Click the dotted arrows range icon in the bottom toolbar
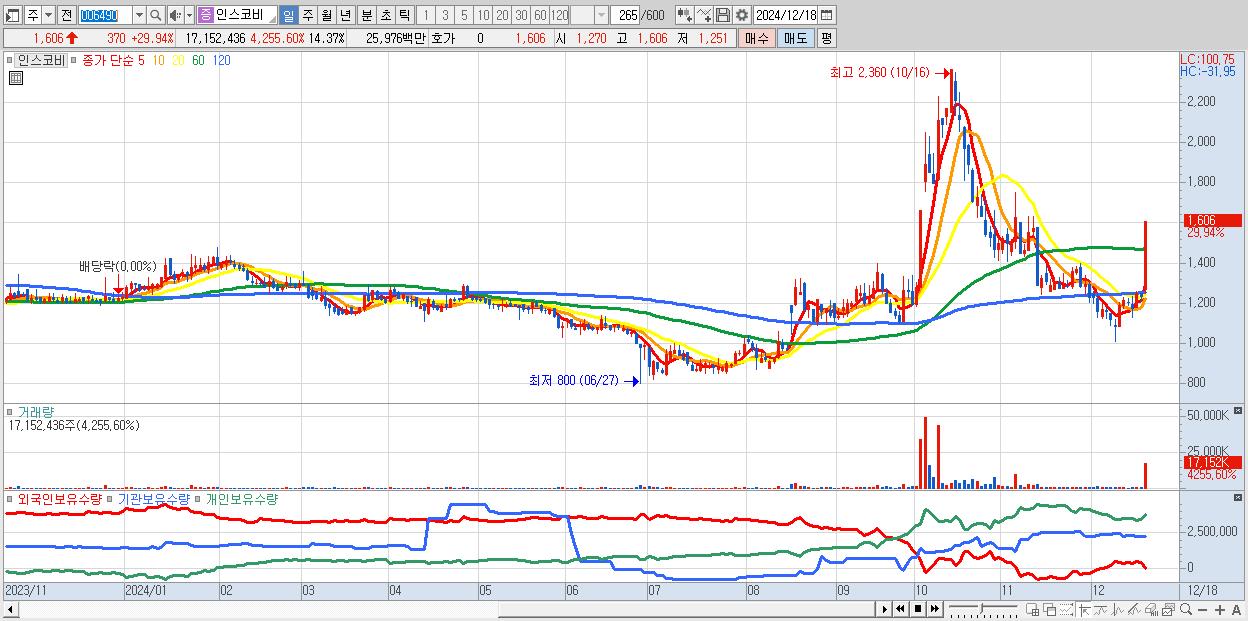The width and height of the screenshot is (1248, 621). (x=1066, y=609)
